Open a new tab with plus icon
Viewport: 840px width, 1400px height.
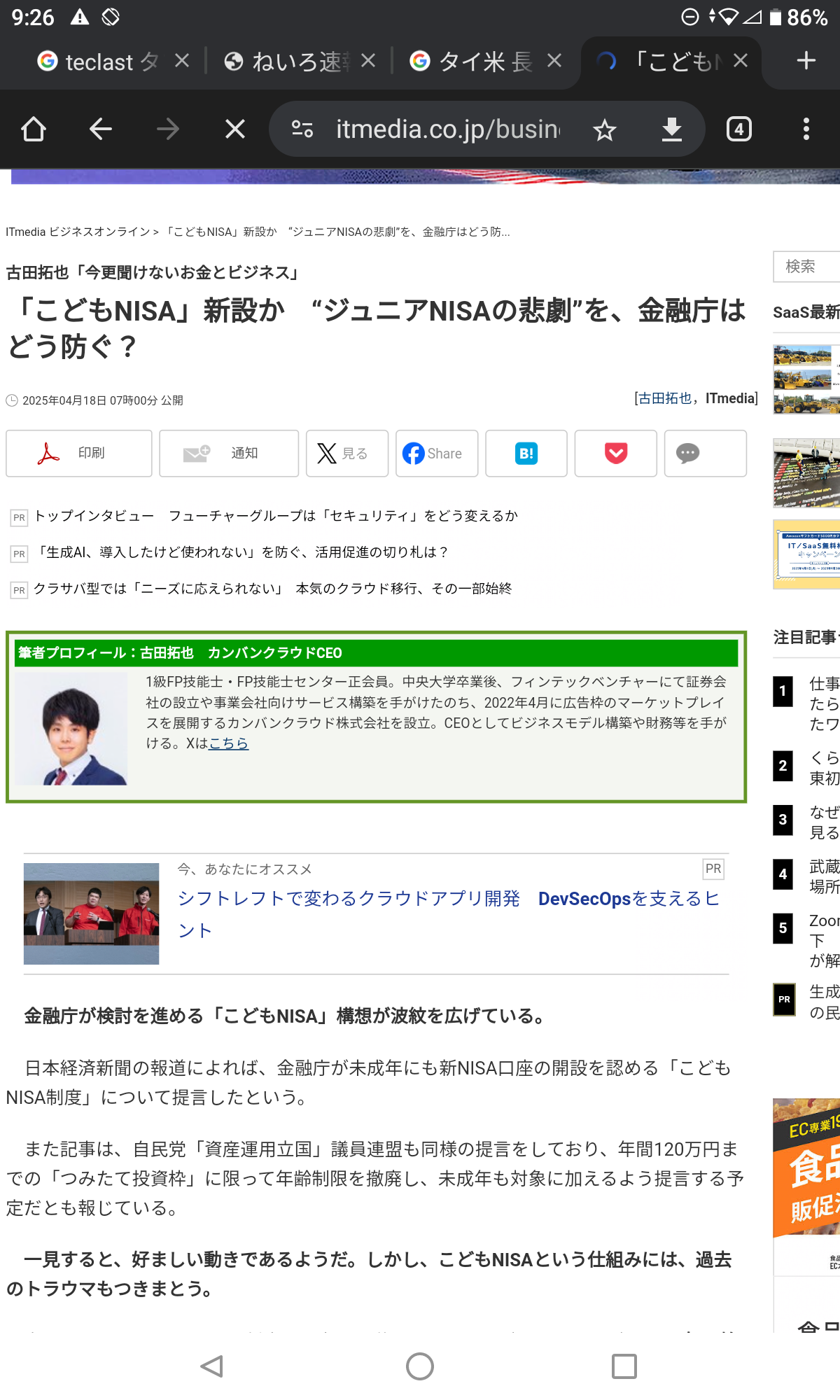[806, 61]
